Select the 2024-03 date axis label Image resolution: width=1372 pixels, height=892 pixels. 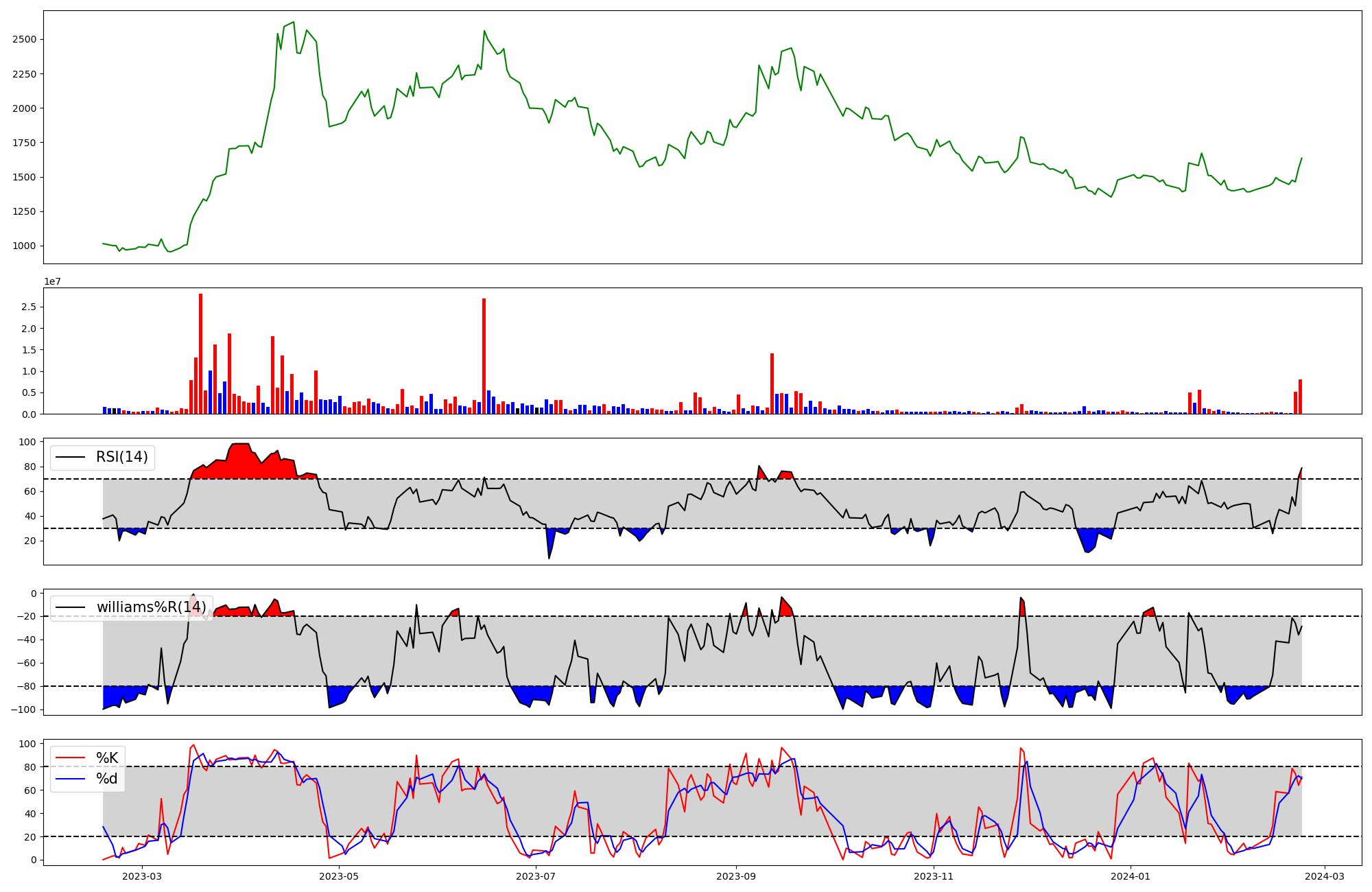click(1324, 876)
